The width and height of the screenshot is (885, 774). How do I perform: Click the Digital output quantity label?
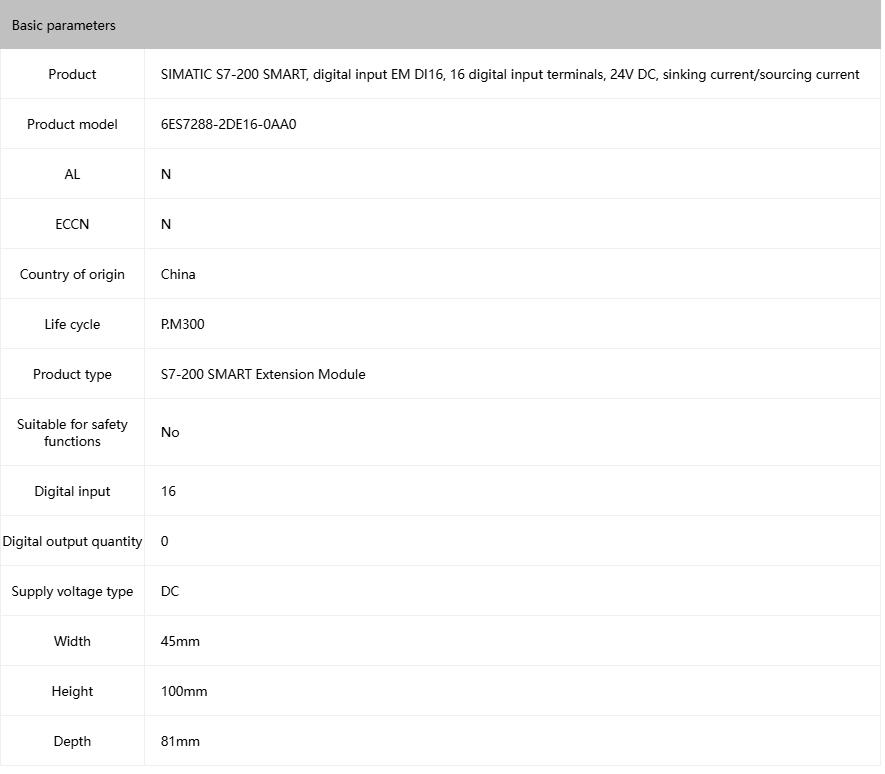(72, 541)
